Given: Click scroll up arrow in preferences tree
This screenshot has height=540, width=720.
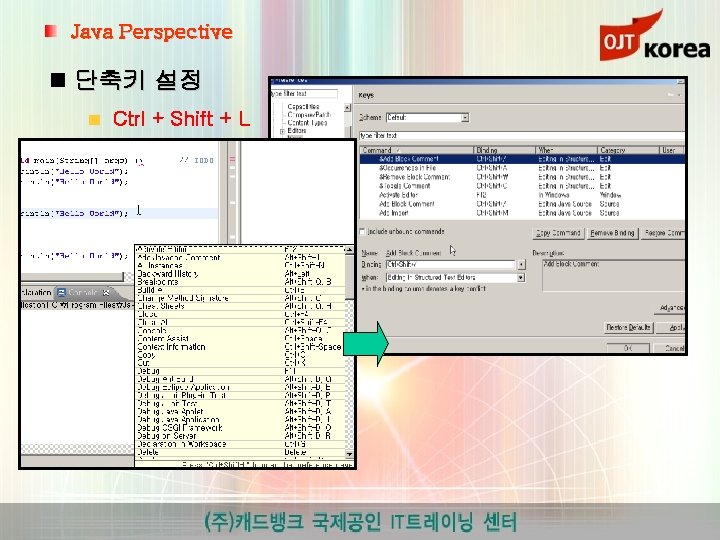Looking at the screenshot, I should 347,107.
